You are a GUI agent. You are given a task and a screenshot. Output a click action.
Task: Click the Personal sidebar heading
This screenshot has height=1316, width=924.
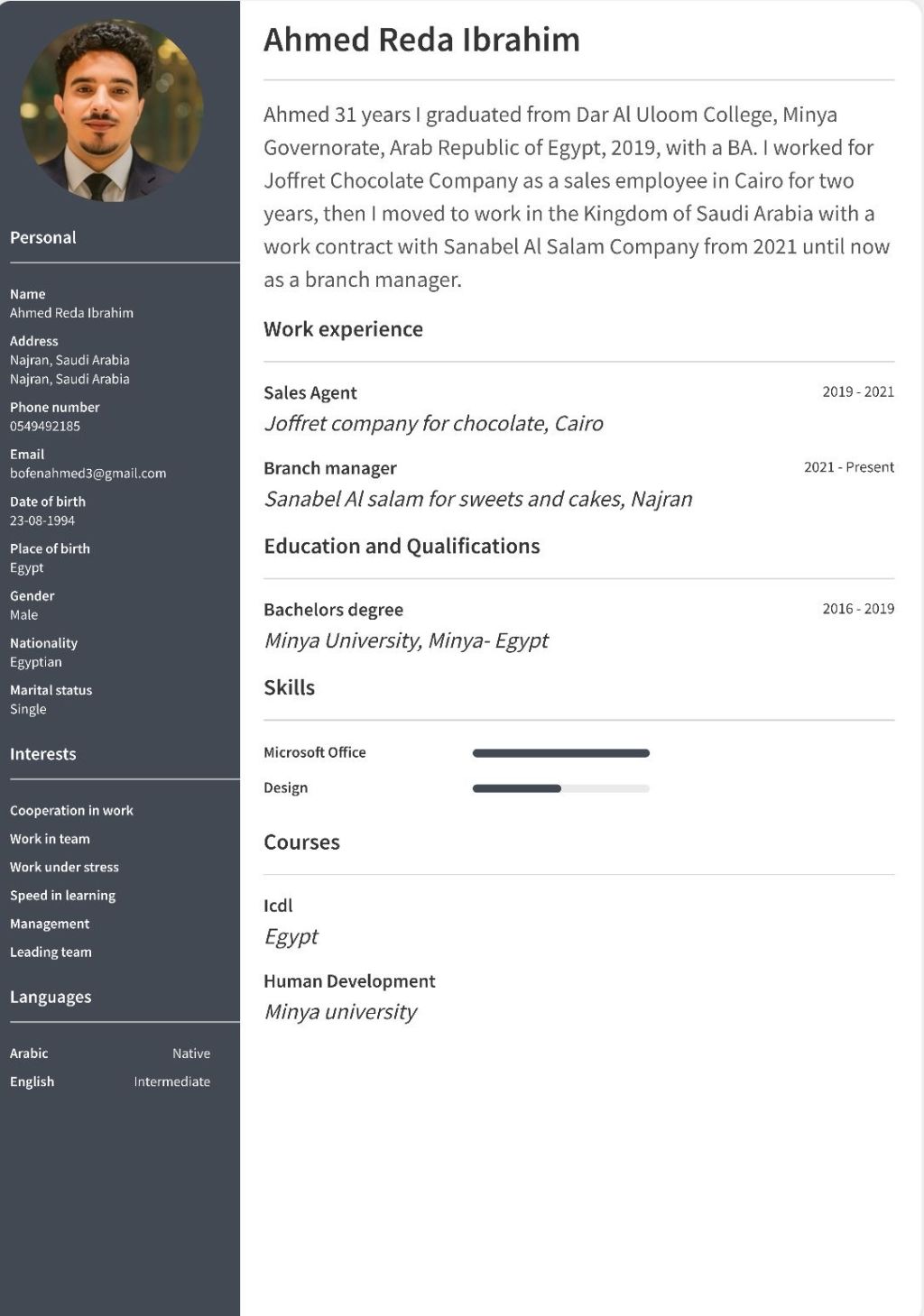(x=42, y=238)
